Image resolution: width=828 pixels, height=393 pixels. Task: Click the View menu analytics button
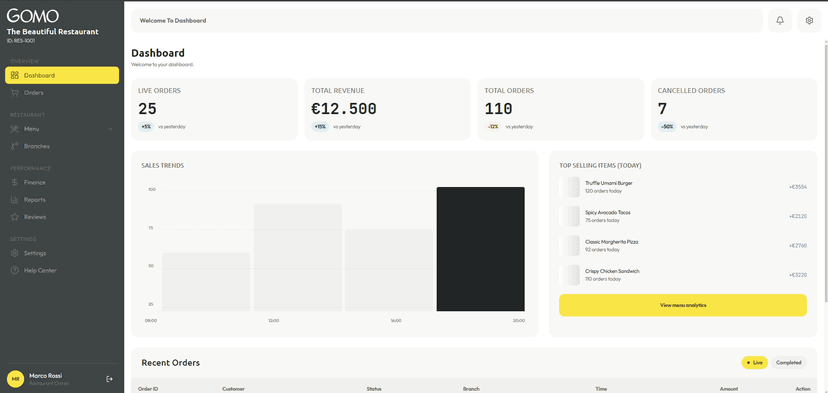(683, 305)
